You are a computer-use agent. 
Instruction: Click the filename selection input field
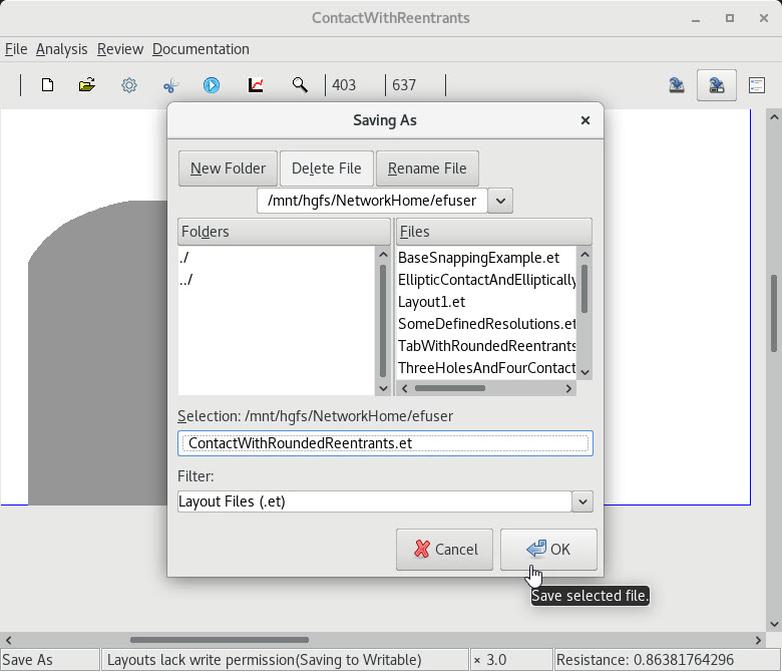click(x=385, y=443)
